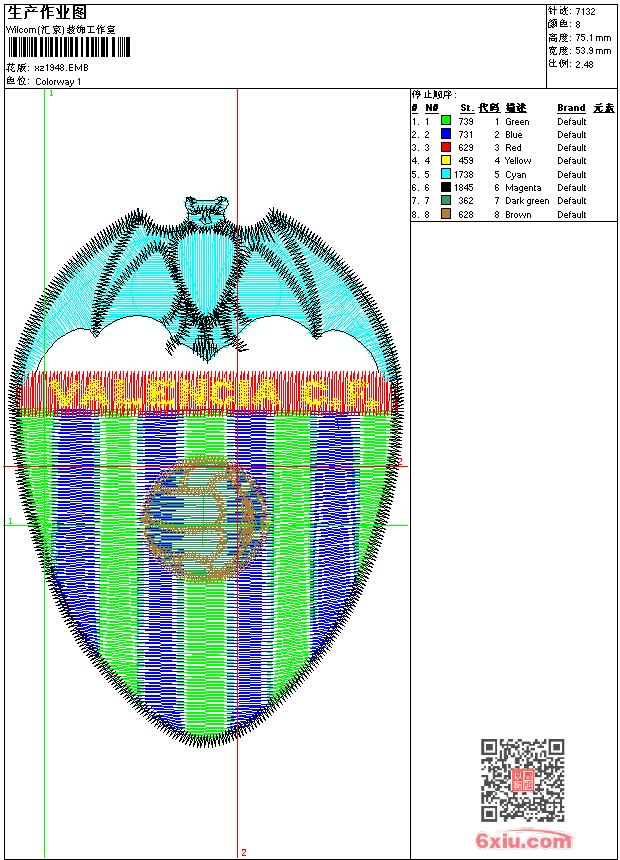Select the stitch count '739' for Green

coord(466,121)
